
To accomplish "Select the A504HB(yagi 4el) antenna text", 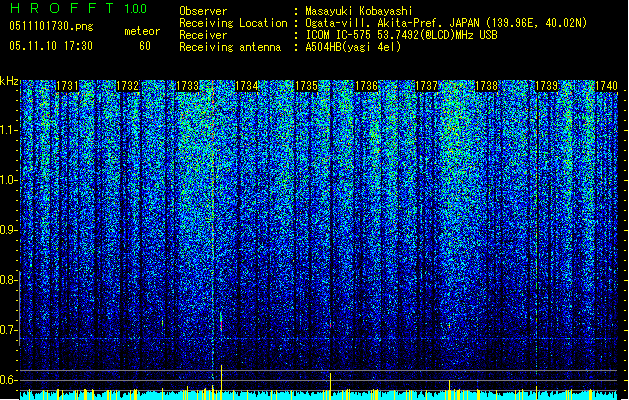I will point(353,47).
